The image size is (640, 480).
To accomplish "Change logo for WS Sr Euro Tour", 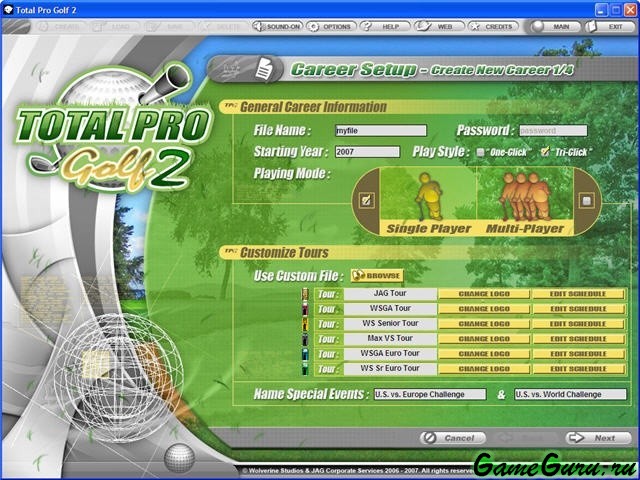I will click(484, 369).
